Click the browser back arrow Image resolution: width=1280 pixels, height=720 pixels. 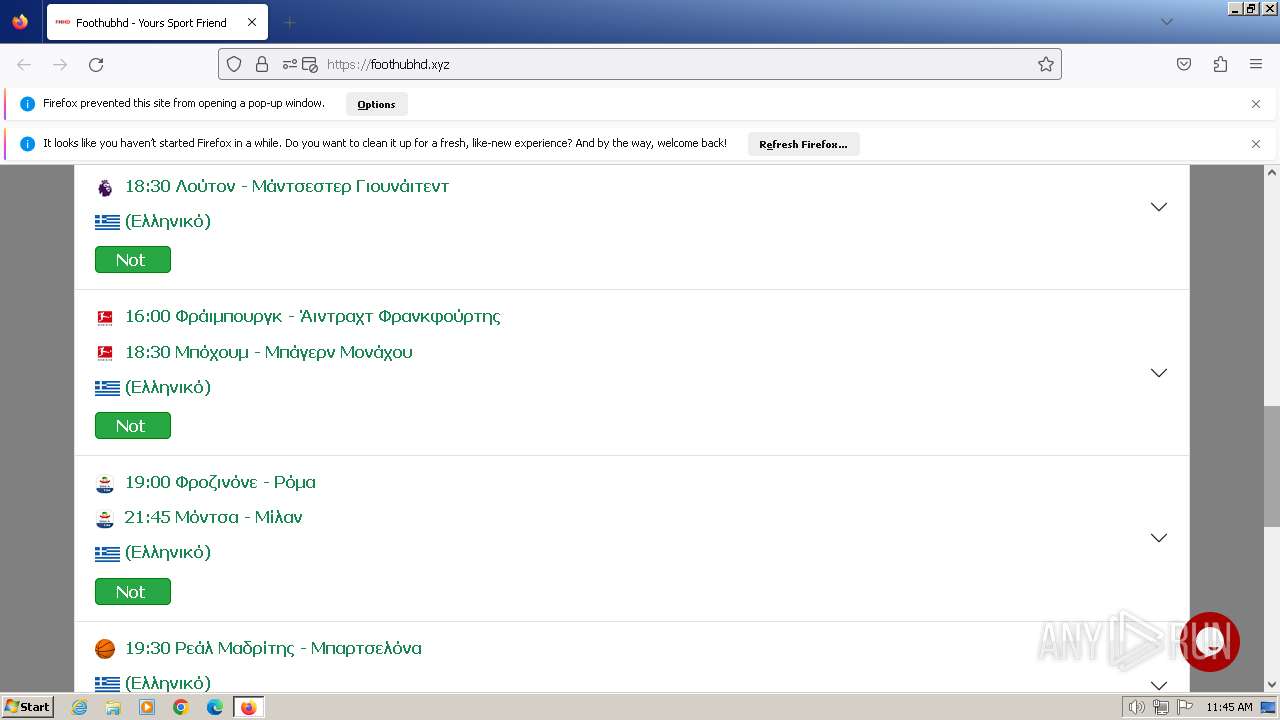pyautogui.click(x=24, y=64)
